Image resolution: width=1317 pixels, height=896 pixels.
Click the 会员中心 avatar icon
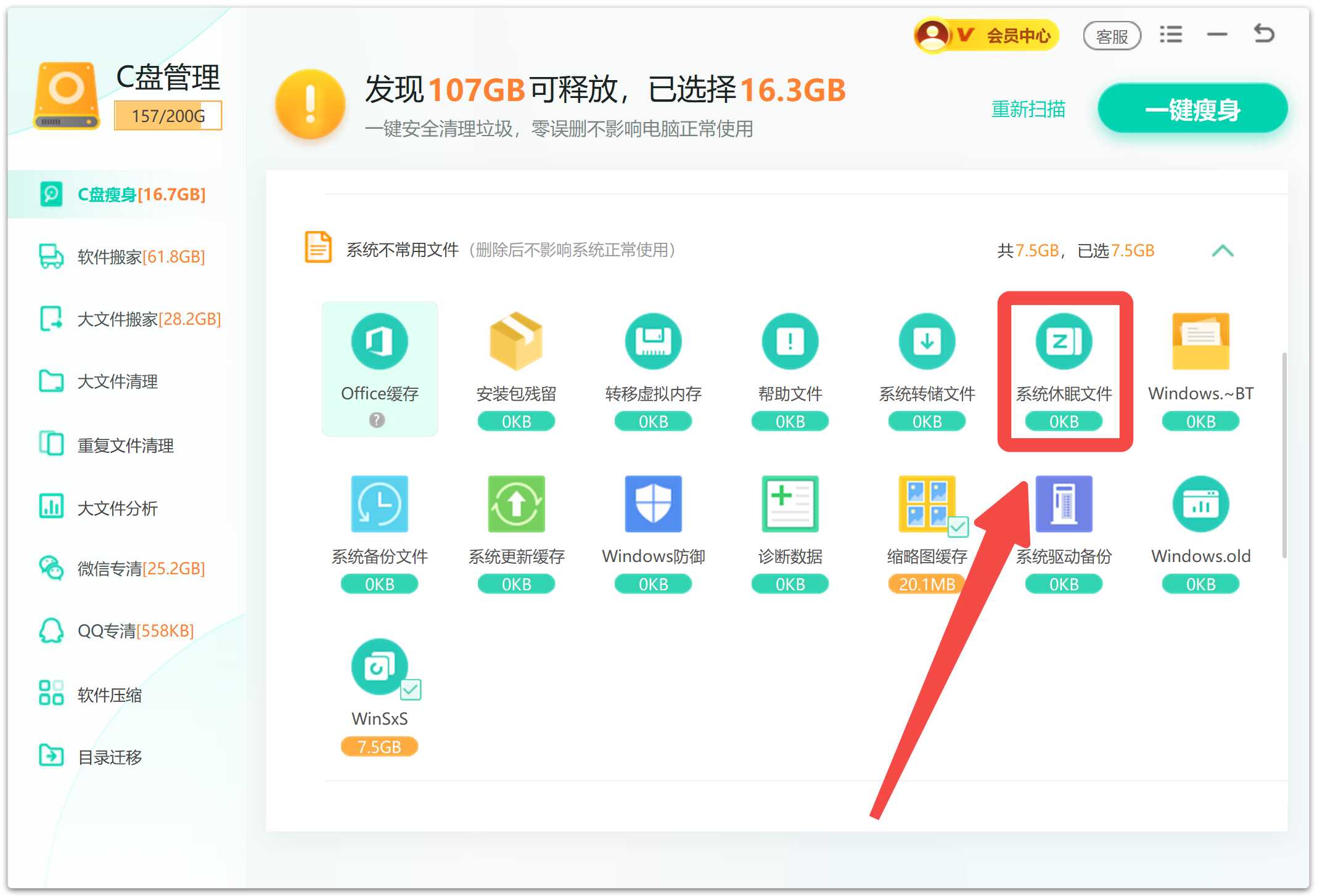[932, 35]
